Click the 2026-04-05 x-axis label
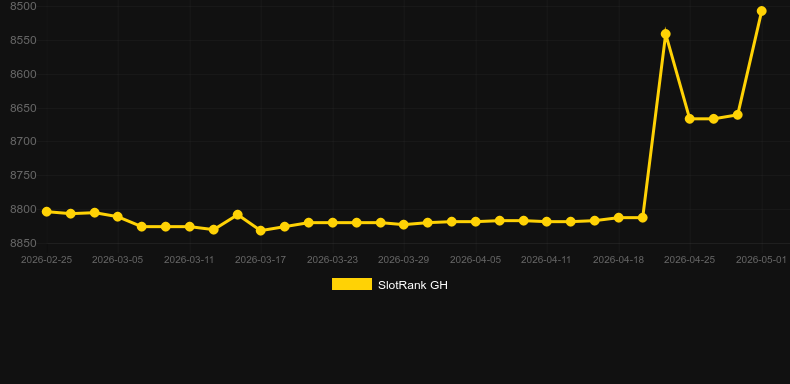790x384 pixels. point(476,260)
